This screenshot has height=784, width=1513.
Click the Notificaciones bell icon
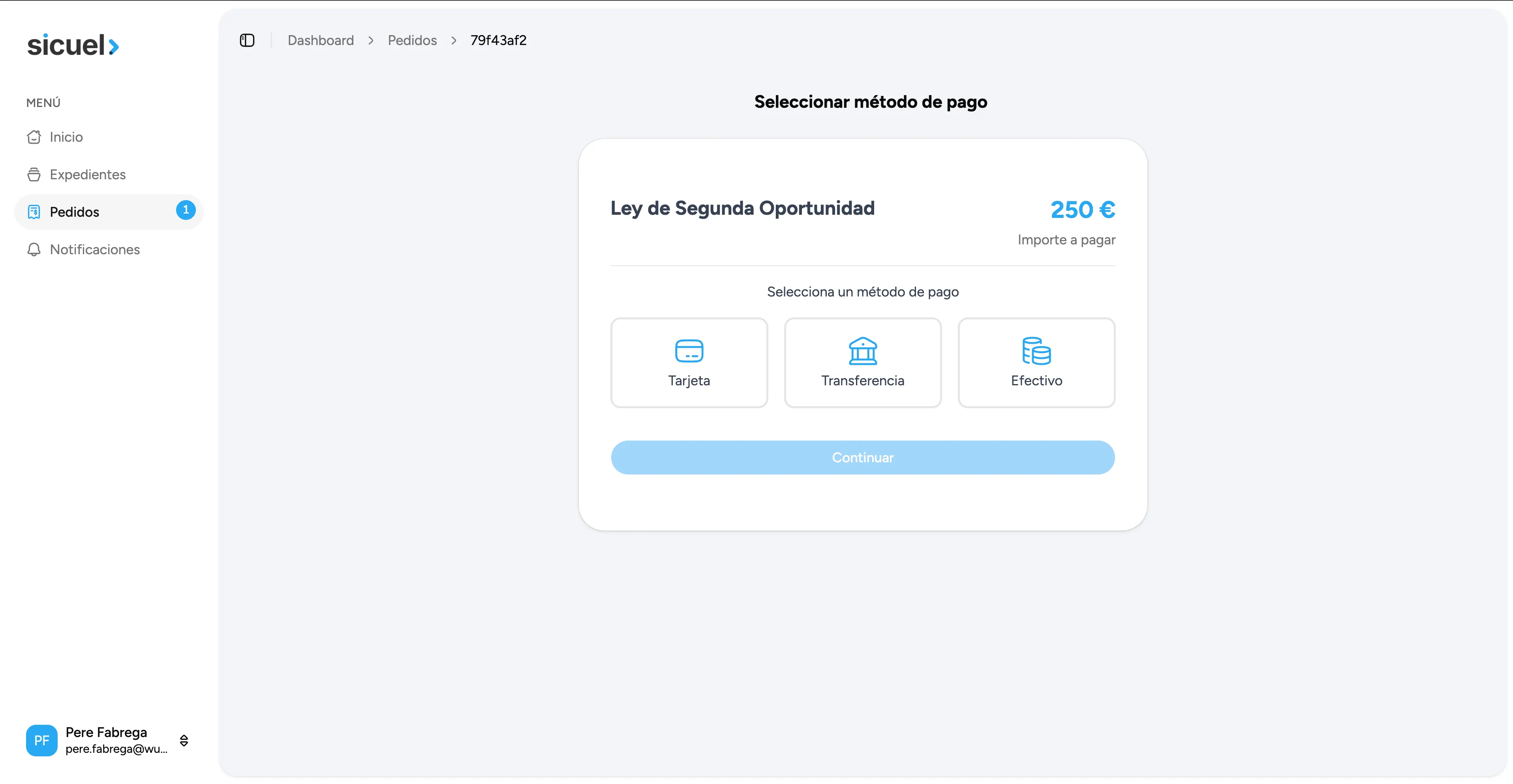(34, 249)
